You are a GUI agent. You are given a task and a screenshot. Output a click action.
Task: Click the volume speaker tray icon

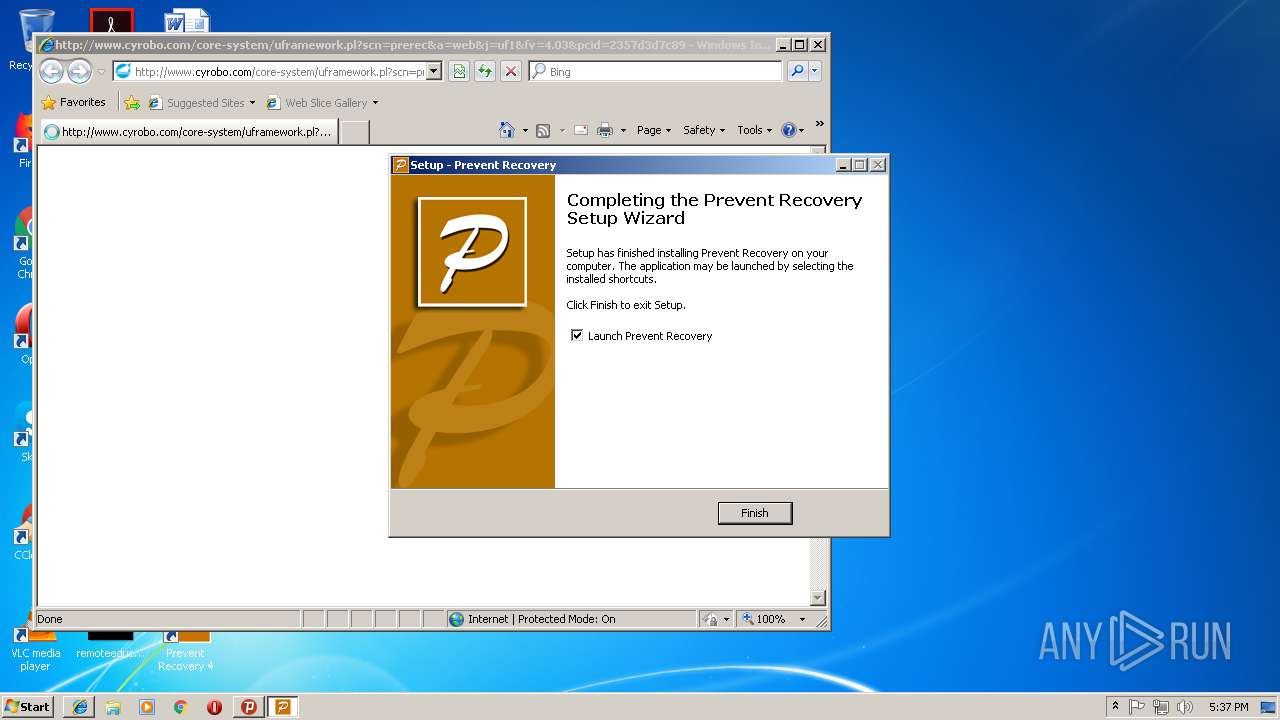click(1185, 707)
